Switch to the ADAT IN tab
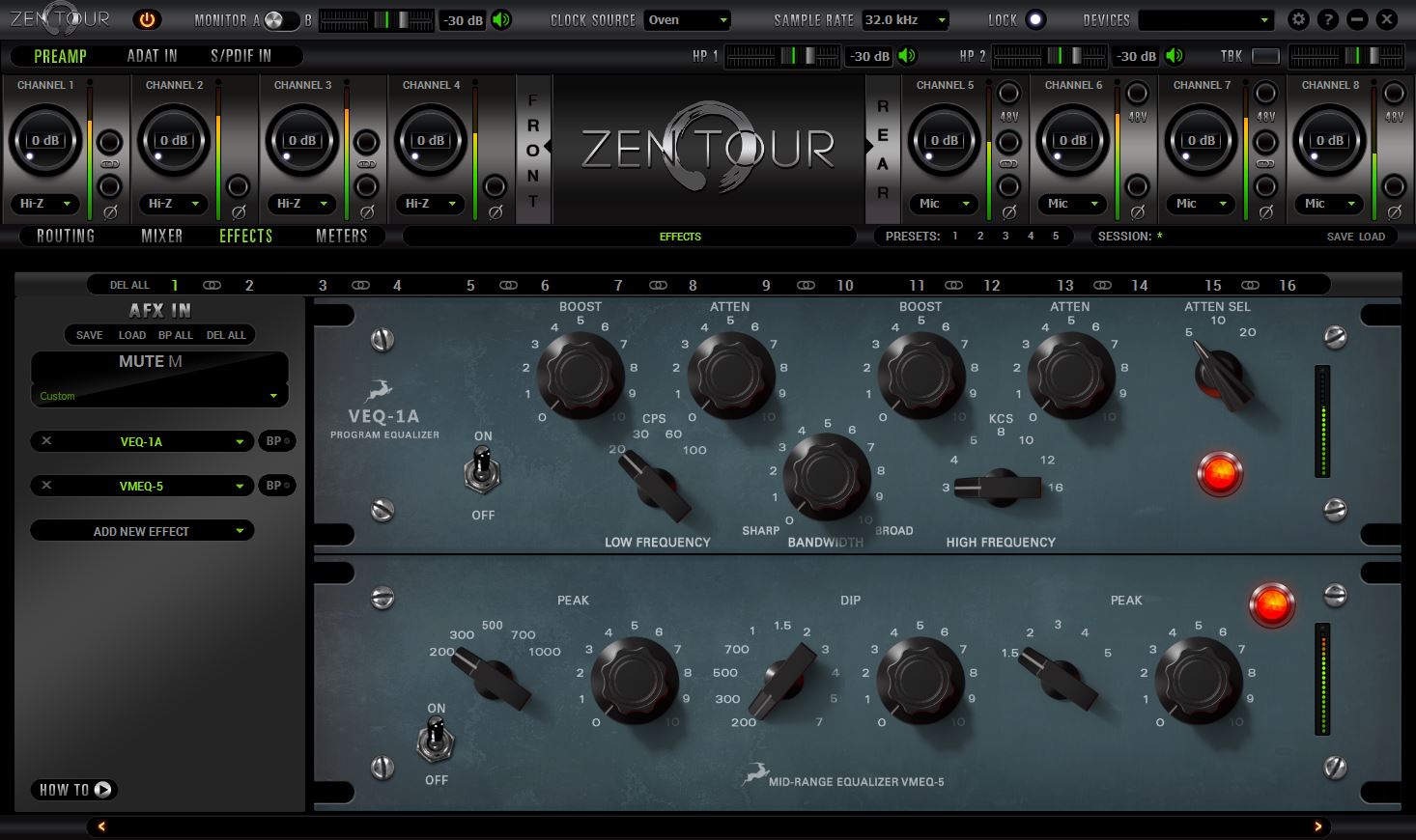Viewport: 1416px width, 840px height. [x=151, y=55]
